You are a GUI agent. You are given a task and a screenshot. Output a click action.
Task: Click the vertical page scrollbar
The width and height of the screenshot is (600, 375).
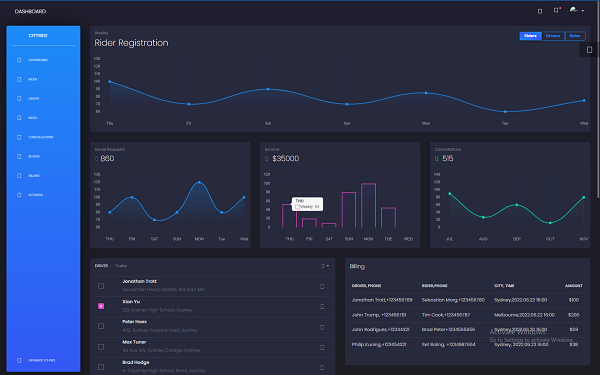598,99
